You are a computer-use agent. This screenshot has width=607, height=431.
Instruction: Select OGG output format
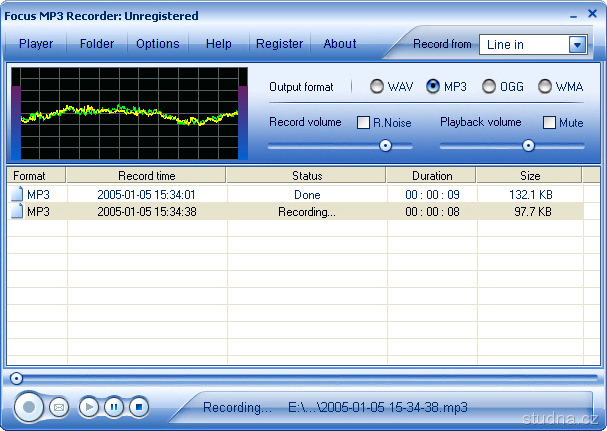click(x=489, y=86)
